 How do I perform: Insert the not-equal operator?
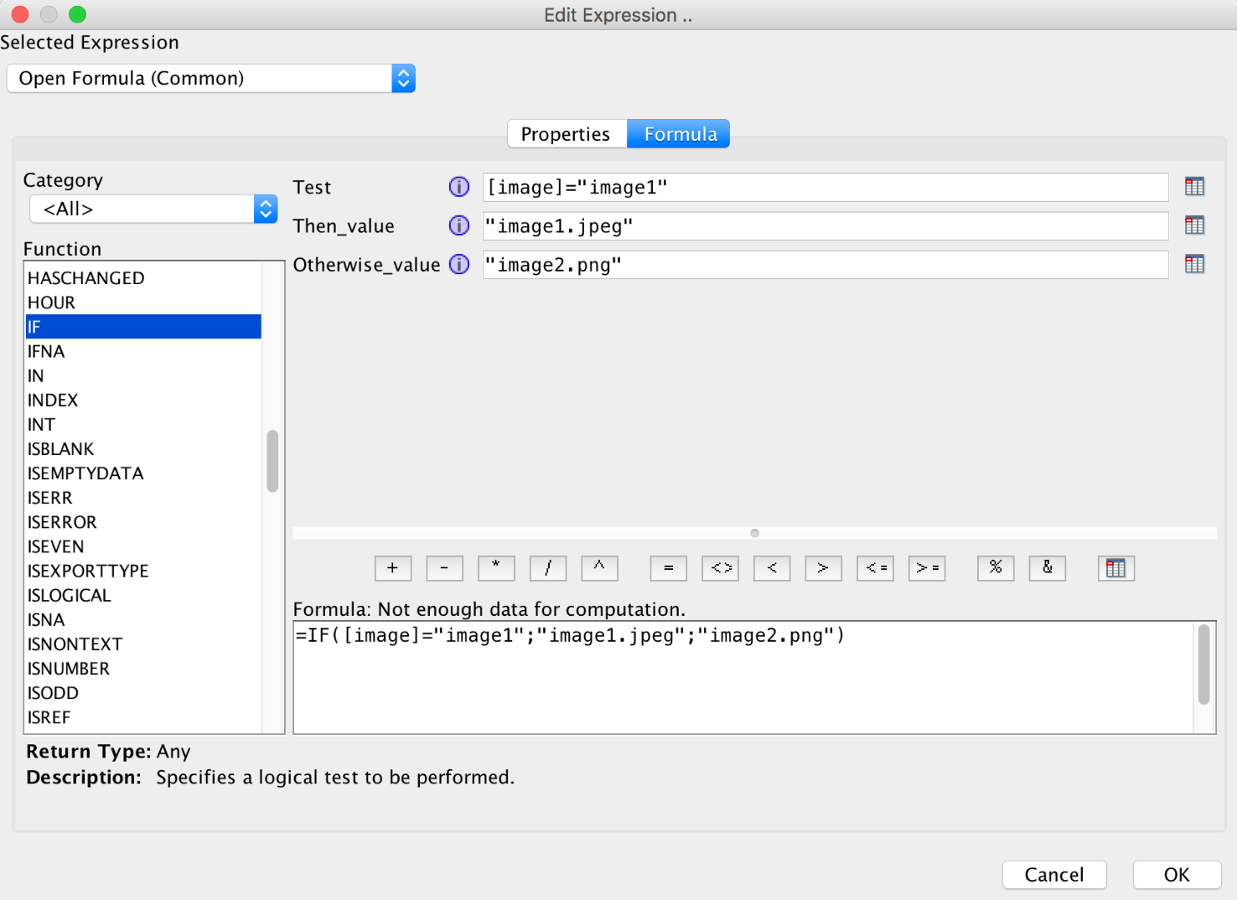[720, 568]
